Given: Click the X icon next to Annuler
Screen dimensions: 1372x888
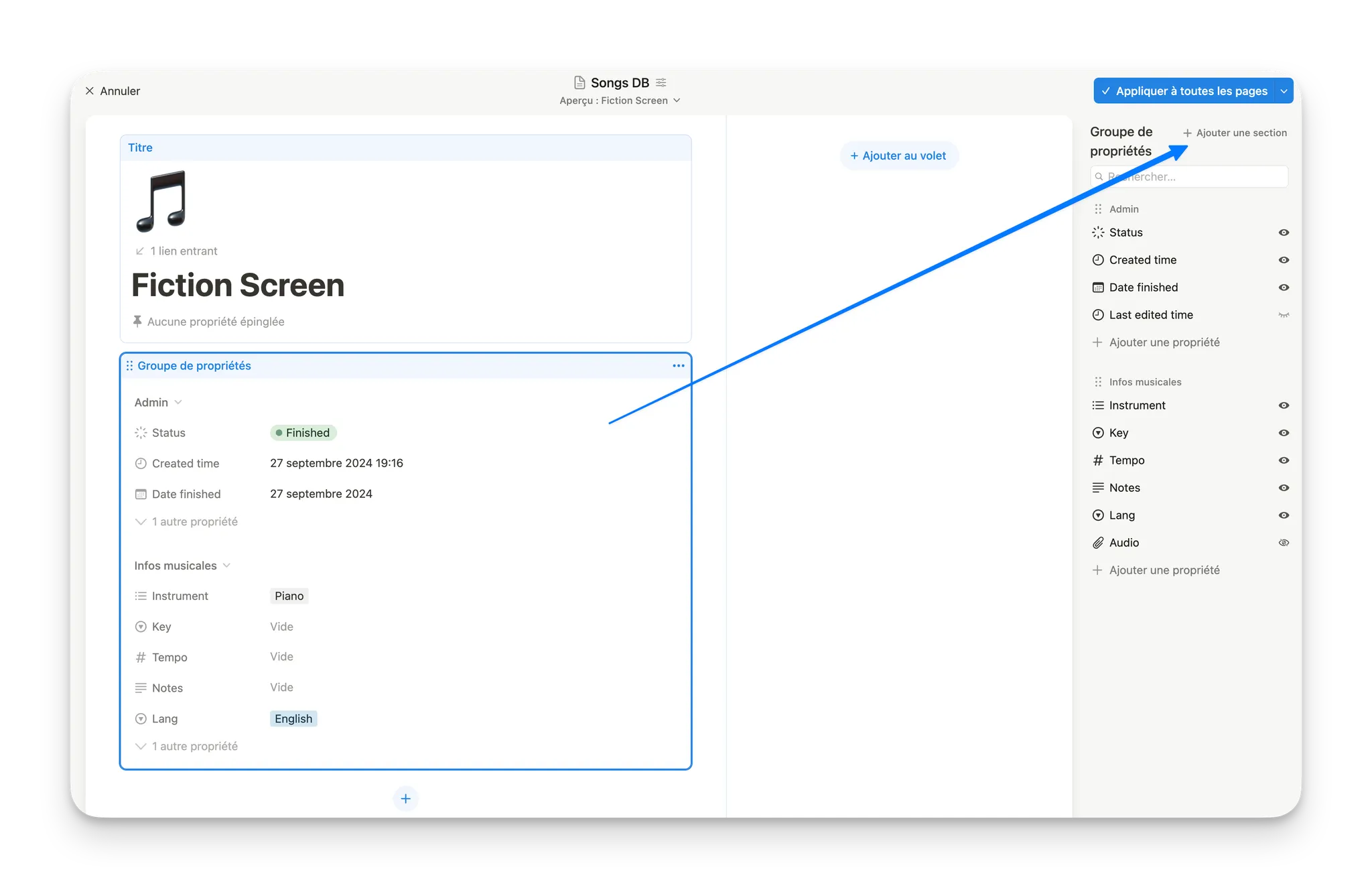Looking at the screenshot, I should [90, 91].
